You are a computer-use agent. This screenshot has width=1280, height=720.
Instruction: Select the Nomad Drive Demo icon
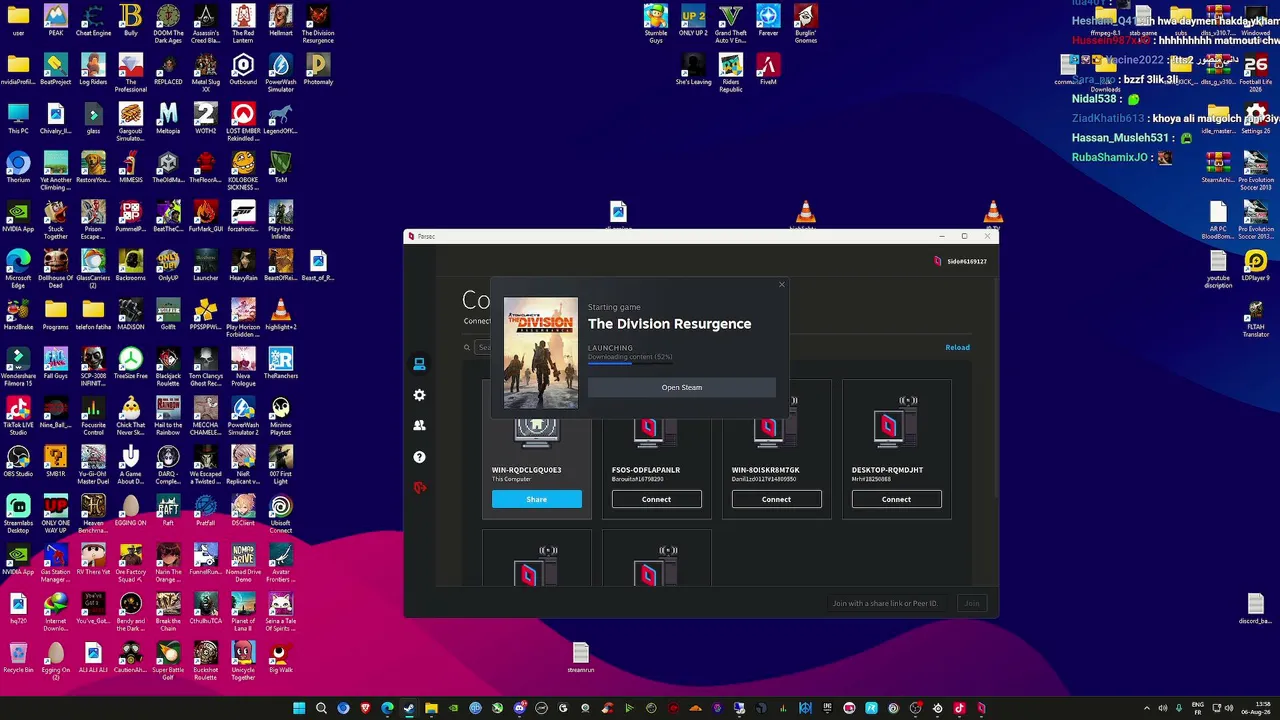pos(243,563)
